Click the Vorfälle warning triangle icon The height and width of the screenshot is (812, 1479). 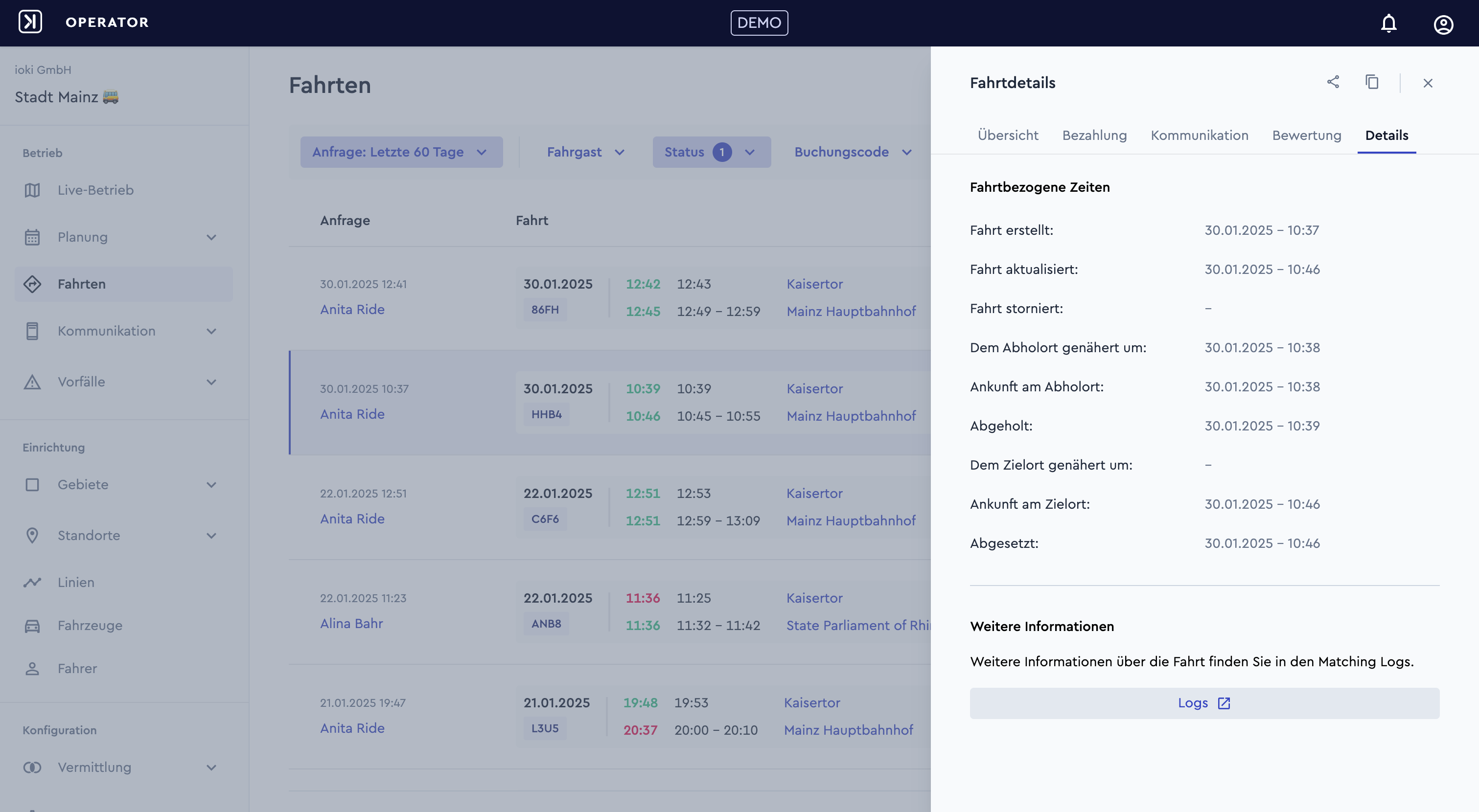pyautogui.click(x=32, y=382)
